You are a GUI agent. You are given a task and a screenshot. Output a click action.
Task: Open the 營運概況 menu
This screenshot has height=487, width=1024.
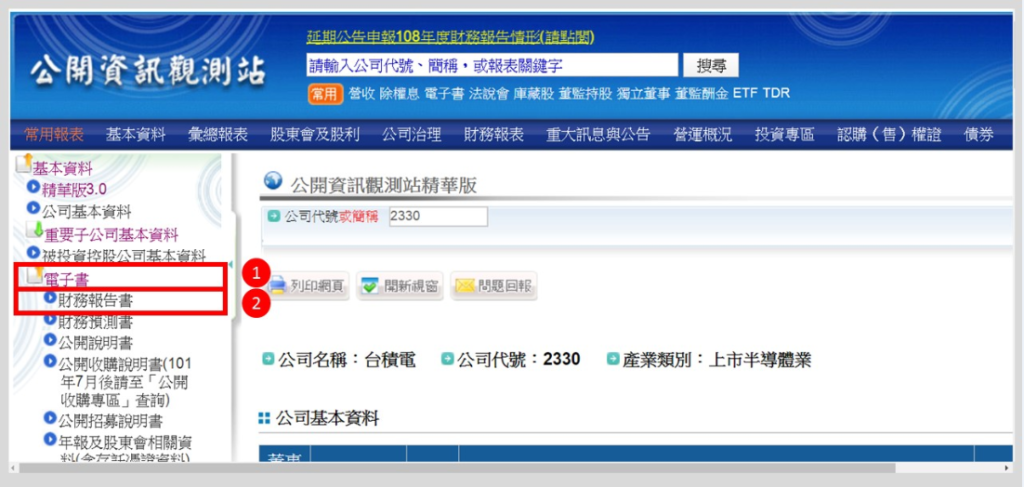pyautogui.click(x=703, y=135)
